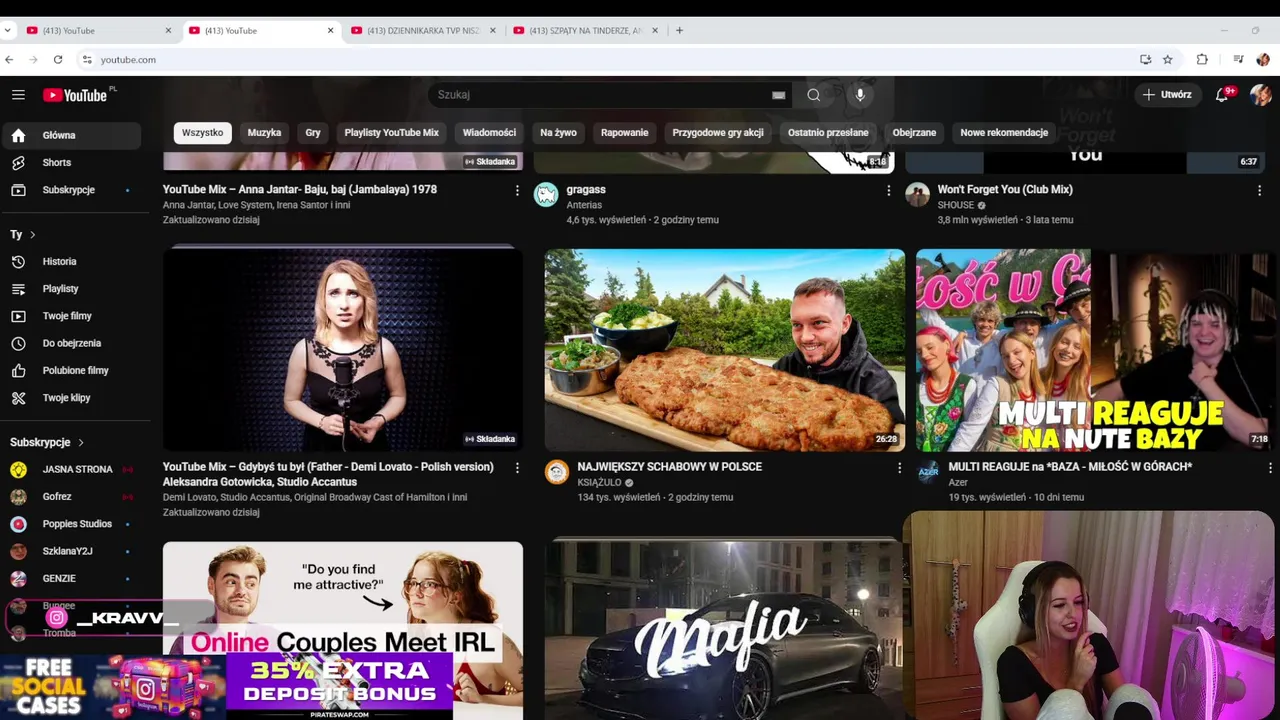Open Do obejrzenia watch later list
1280x720 pixels.
tap(71, 343)
